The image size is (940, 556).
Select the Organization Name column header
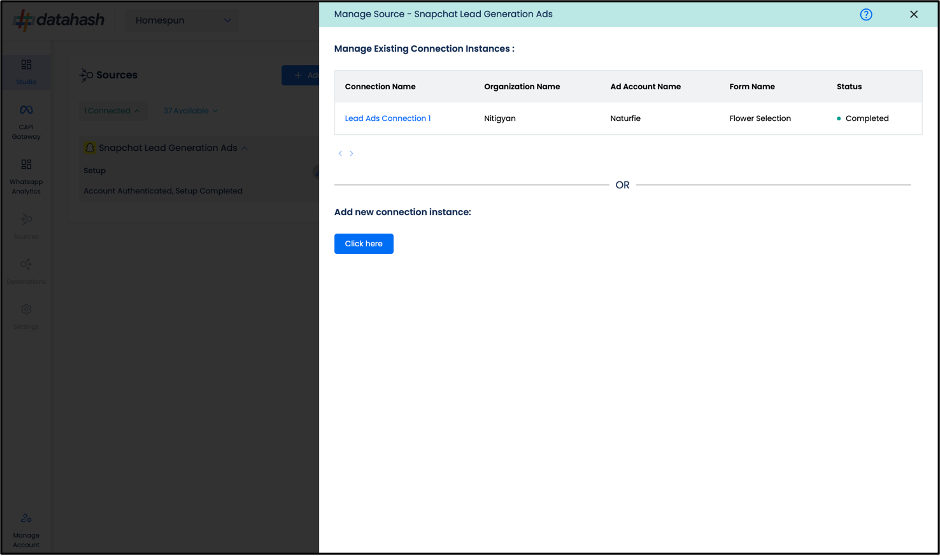[522, 86]
